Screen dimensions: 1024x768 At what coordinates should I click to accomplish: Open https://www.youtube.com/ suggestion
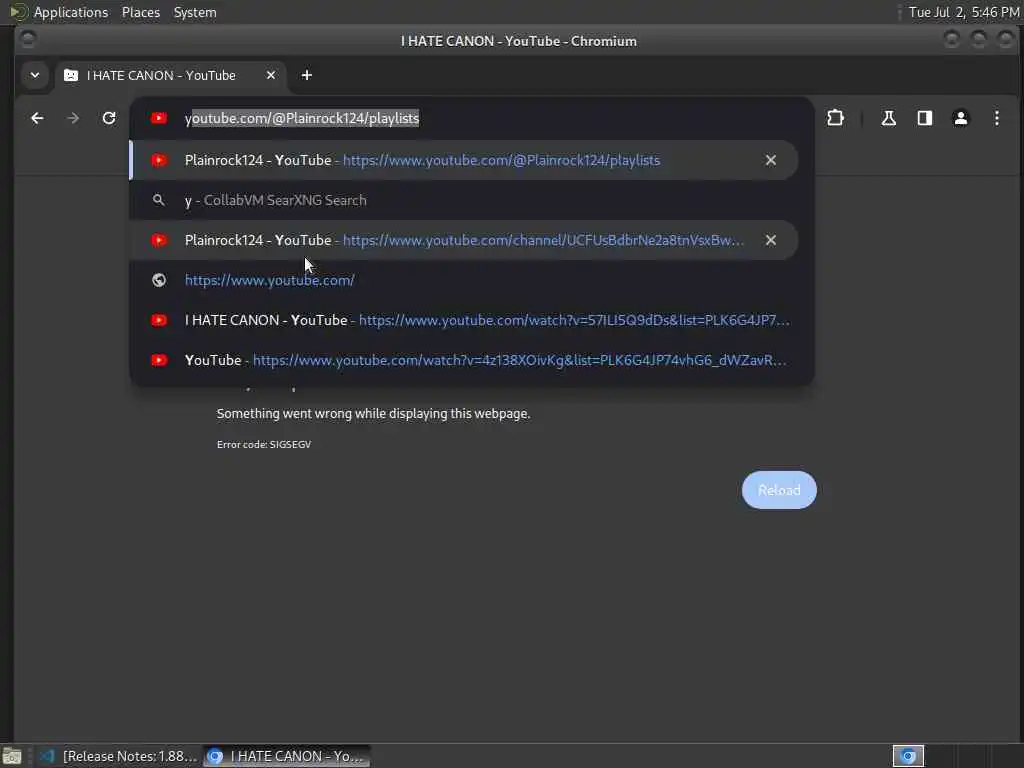point(464,280)
